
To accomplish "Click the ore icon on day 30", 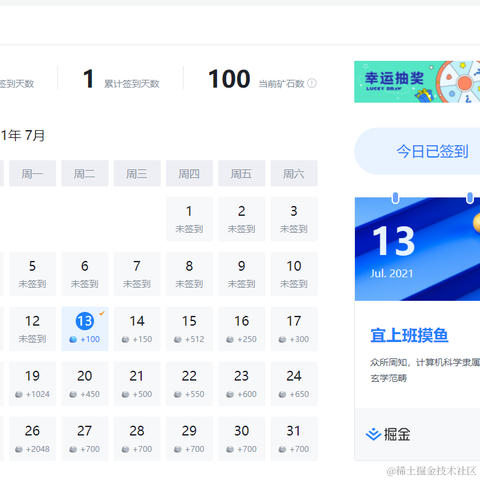I will [x=230, y=449].
